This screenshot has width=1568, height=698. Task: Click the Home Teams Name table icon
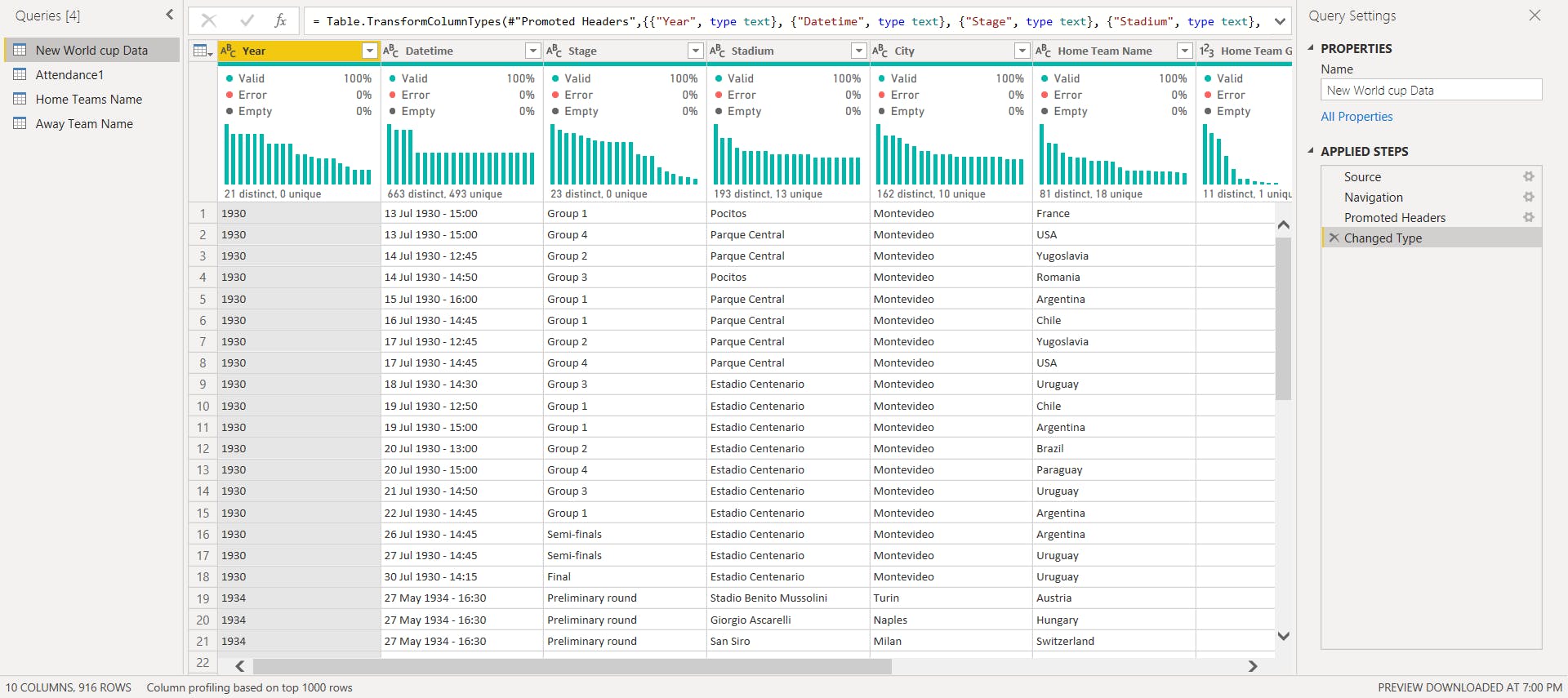tap(20, 99)
